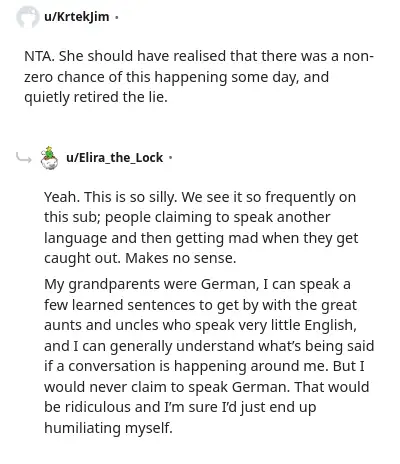Open the u/KrtekJim profile link
400x464 pixels.
click(77, 16)
